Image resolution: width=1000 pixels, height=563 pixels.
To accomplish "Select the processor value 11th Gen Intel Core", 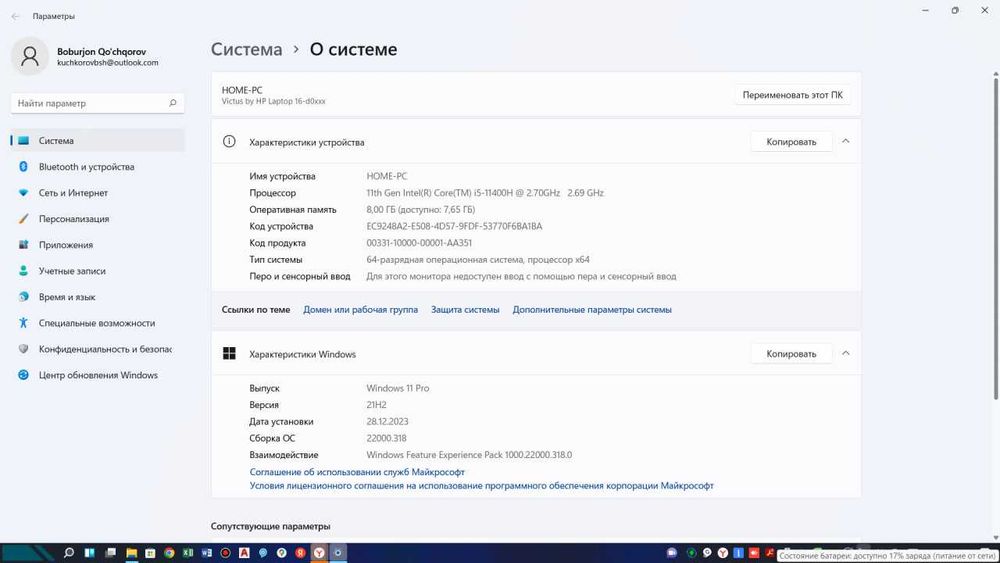I will click(x=485, y=193).
